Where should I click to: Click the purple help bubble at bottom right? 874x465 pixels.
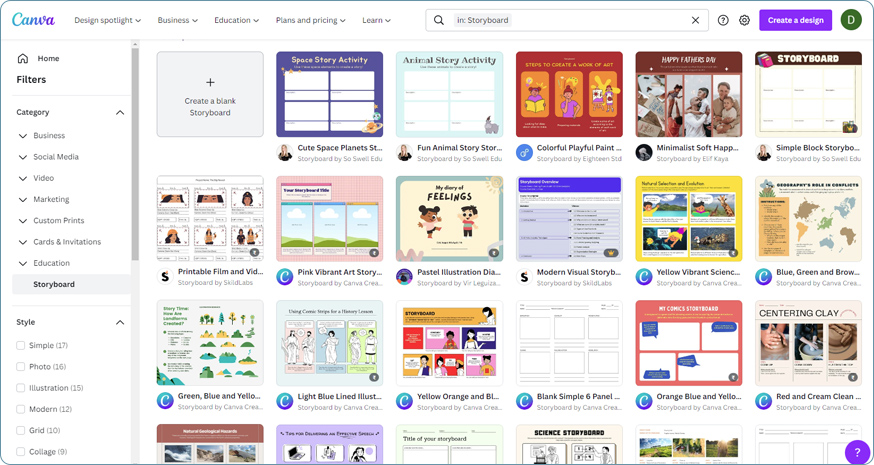point(857,452)
